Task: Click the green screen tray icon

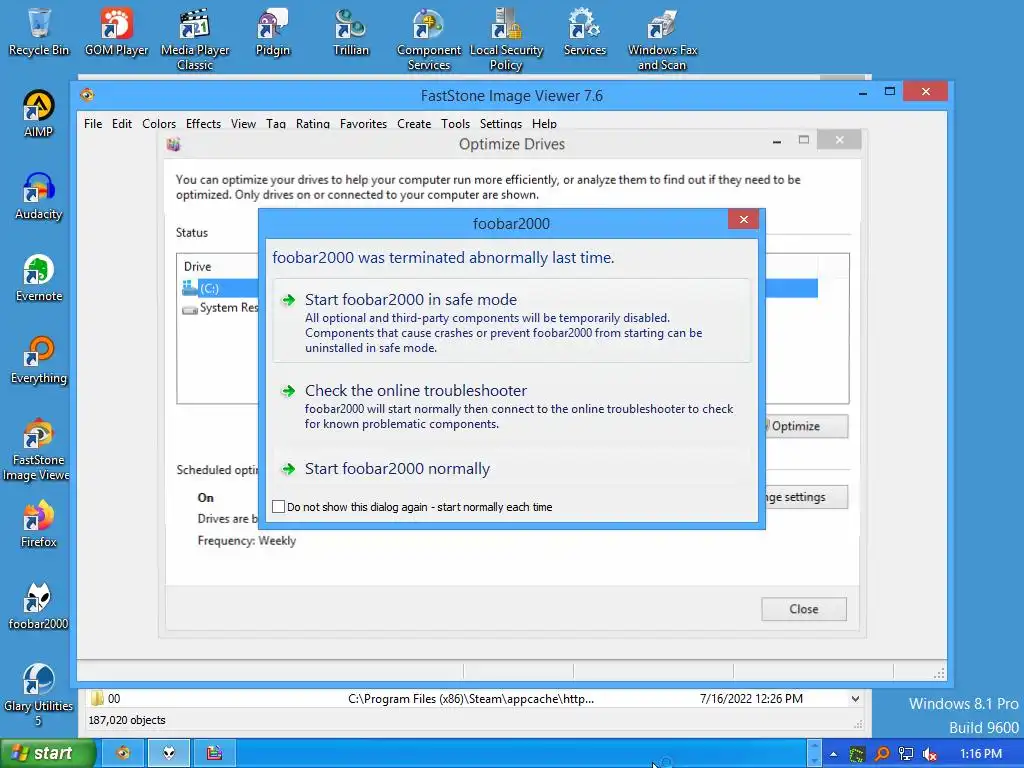Action: point(857,754)
